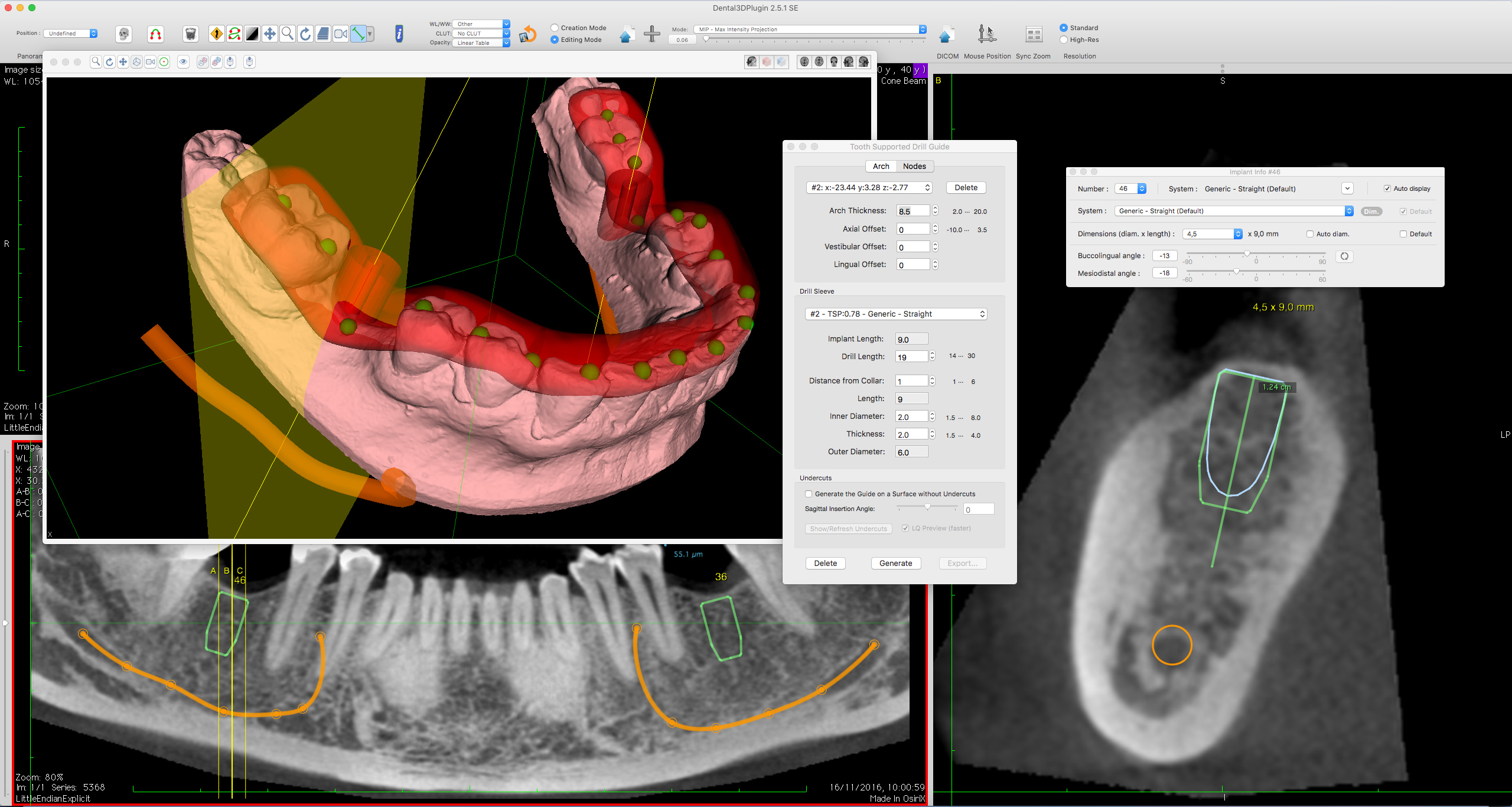Select the rotate tool in main toolbar
1512x807 pixels.
[305, 34]
